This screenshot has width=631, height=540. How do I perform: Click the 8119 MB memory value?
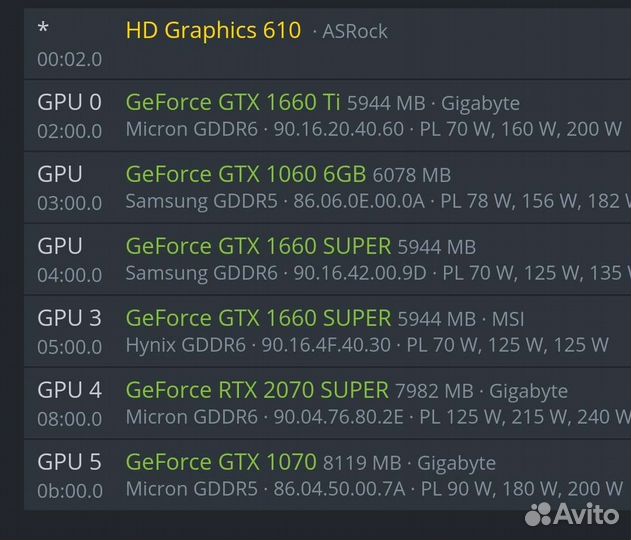pos(361,463)
